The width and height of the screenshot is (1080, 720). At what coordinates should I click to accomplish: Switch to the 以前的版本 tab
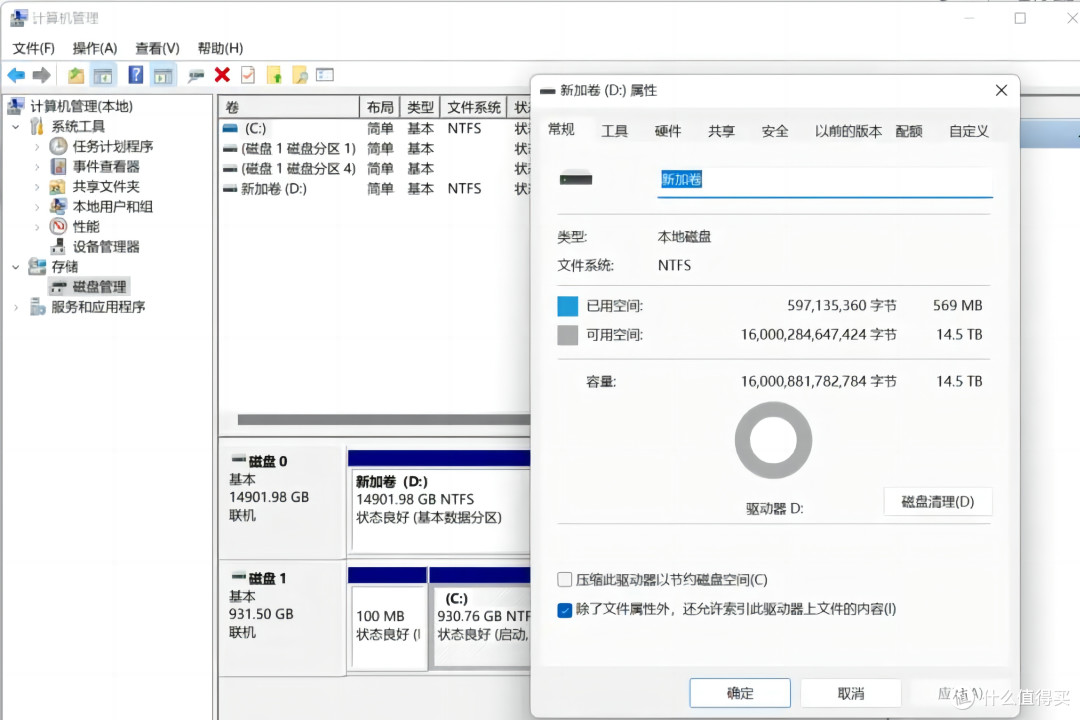pyautogui.click(x=849, y=131)
